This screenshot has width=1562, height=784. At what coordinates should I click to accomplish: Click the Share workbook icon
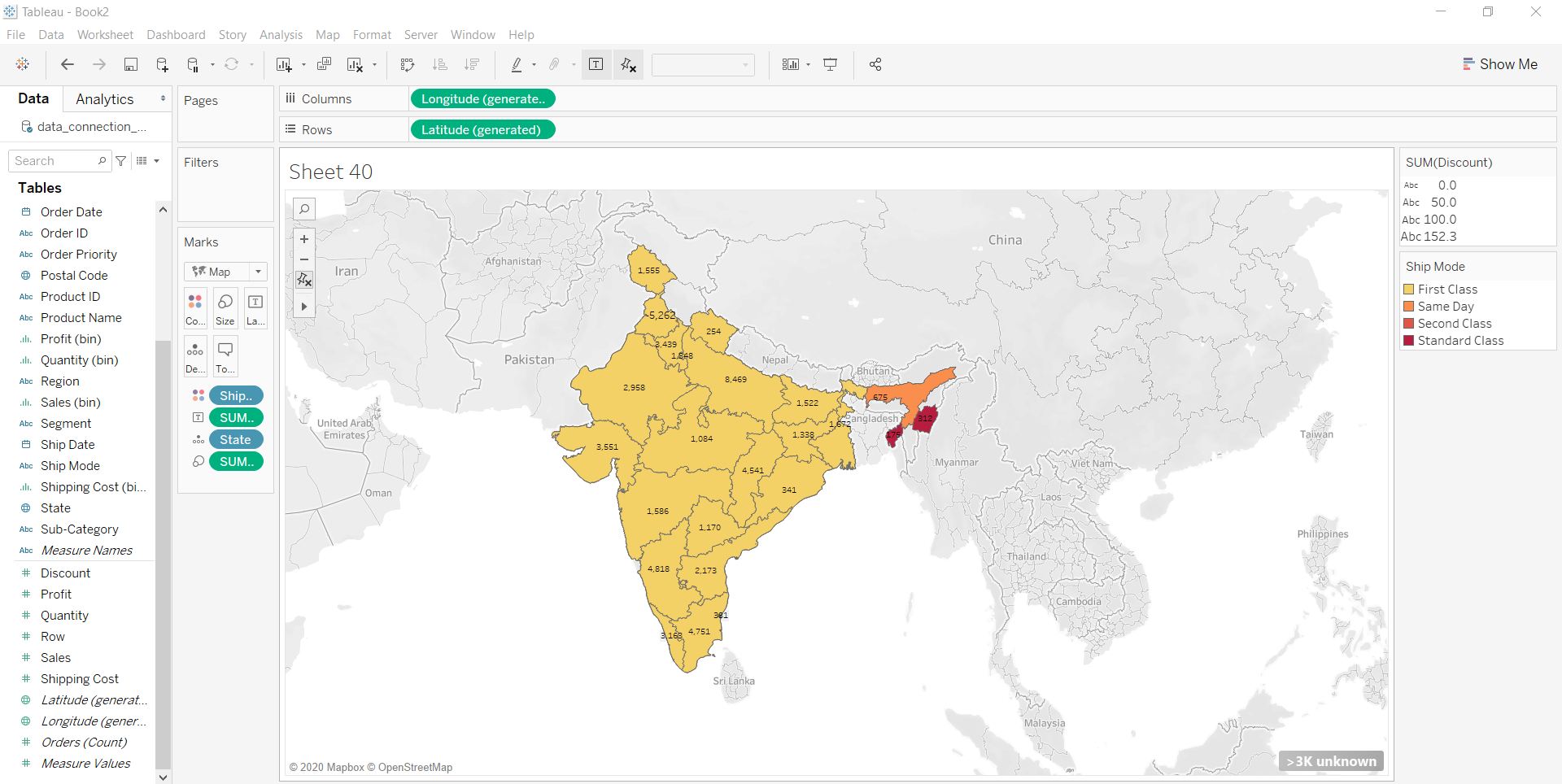[875, 65]
